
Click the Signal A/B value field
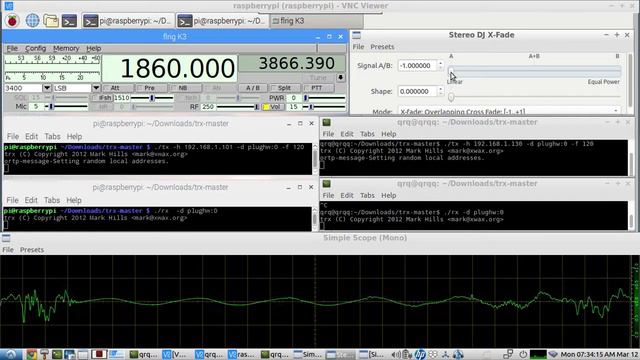[x=418, y=65]
